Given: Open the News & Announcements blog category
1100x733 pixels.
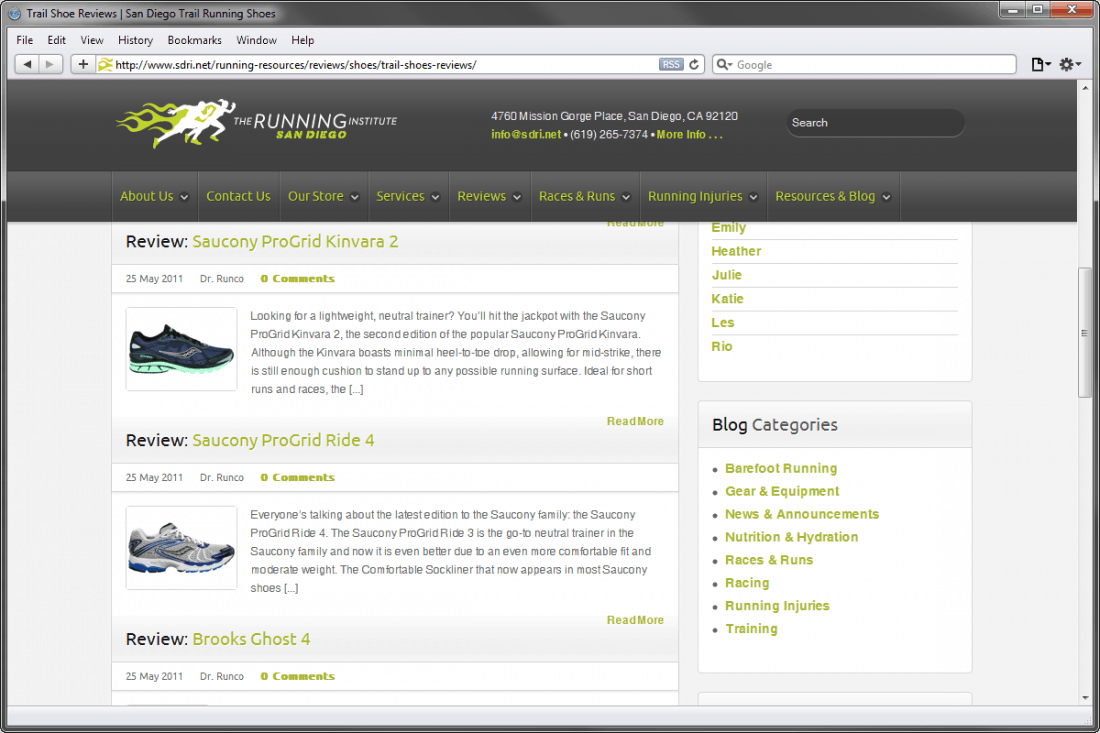Looking at the screenshot, I should (802, 514).
